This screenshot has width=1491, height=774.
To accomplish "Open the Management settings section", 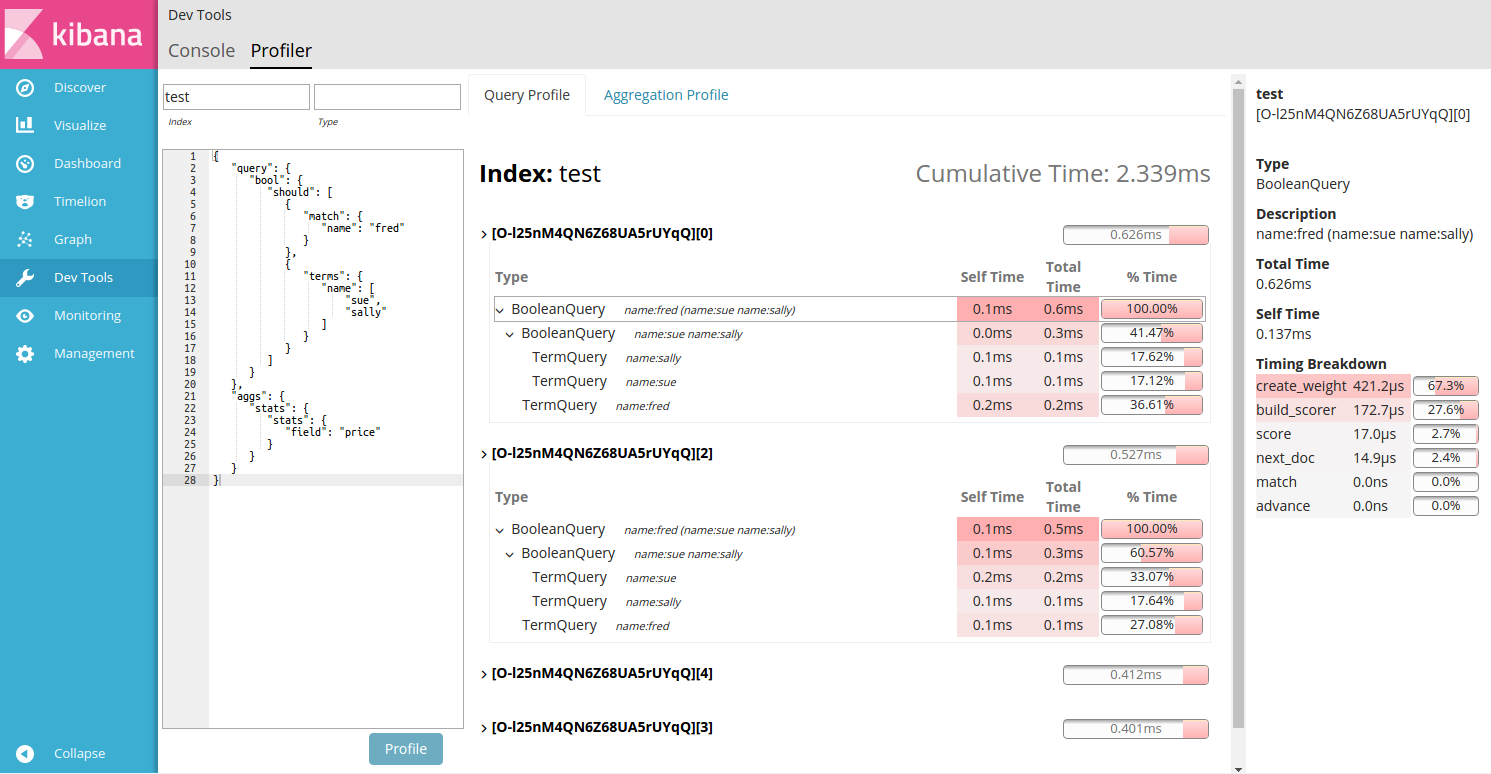I will tap(23, 353).
